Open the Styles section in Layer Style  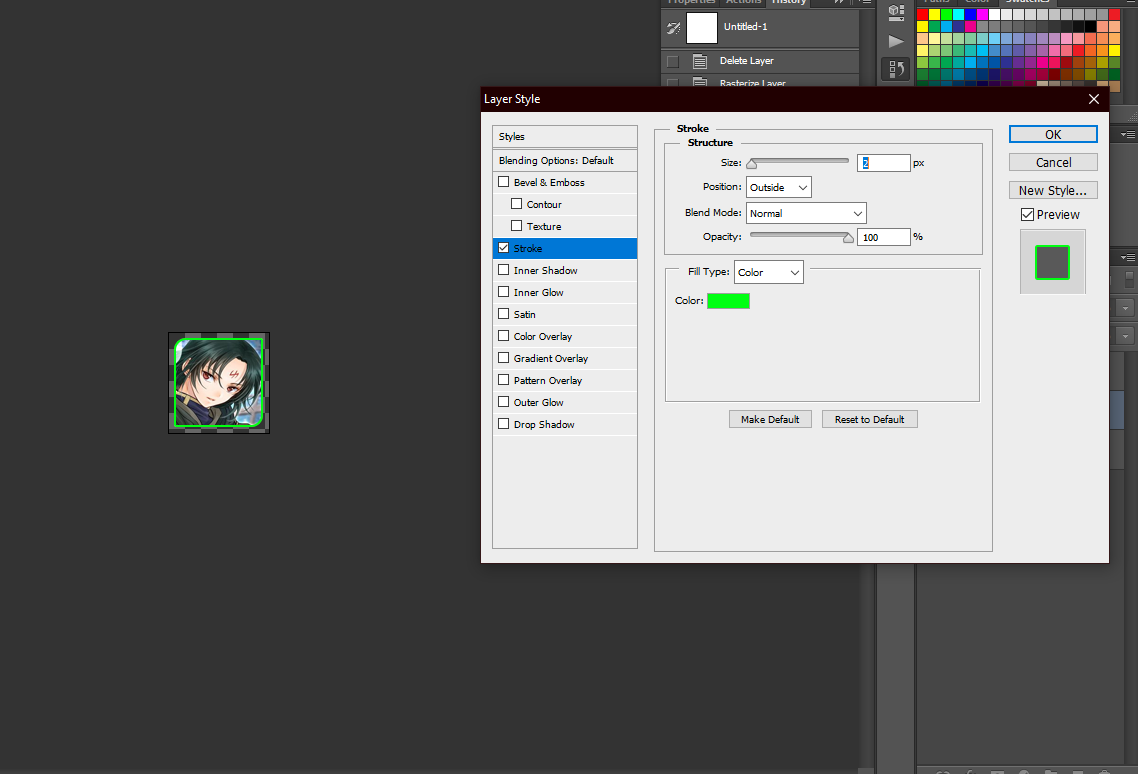565,137
